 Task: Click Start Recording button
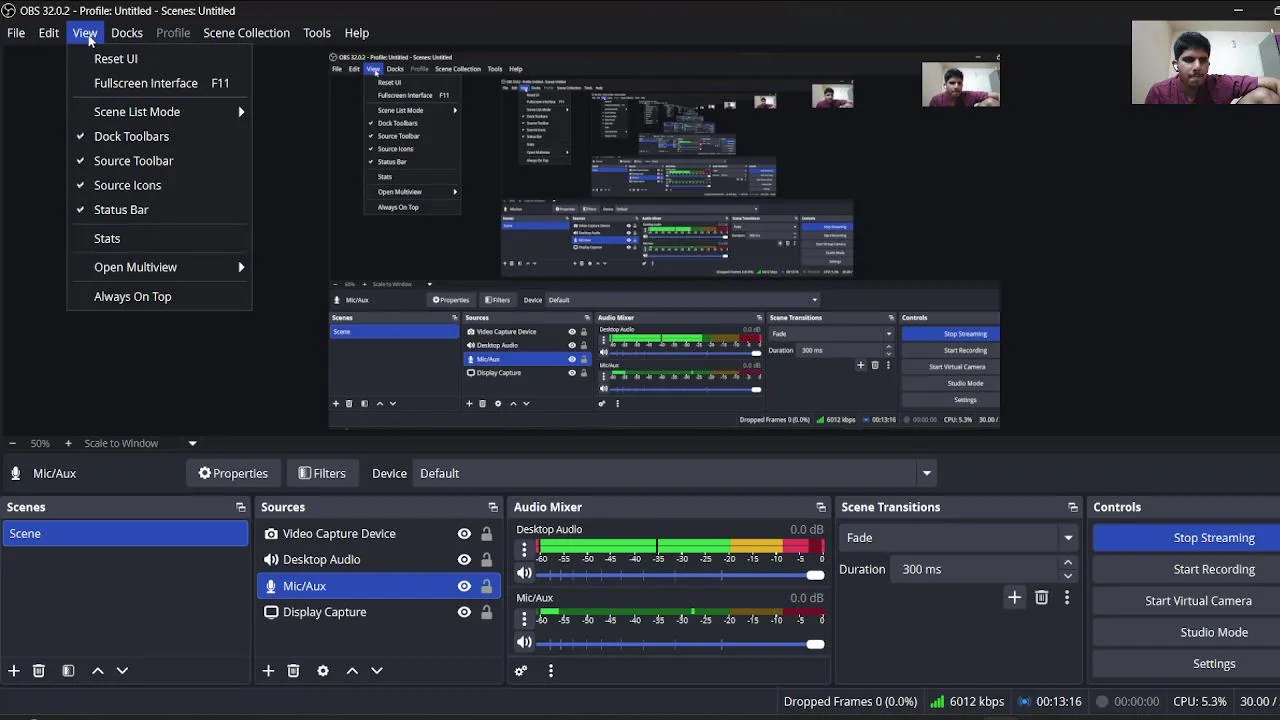pos(1186,569)
